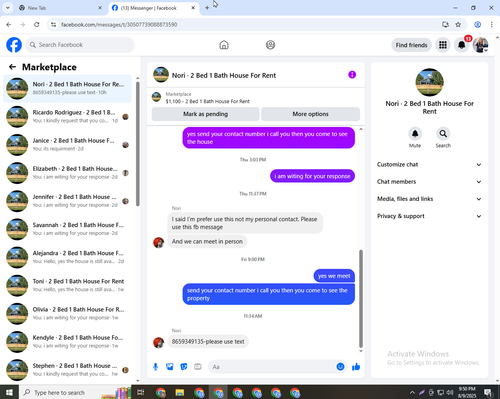Open the Jennifer conversation
The image size is (500, 399).
point(67,201)
